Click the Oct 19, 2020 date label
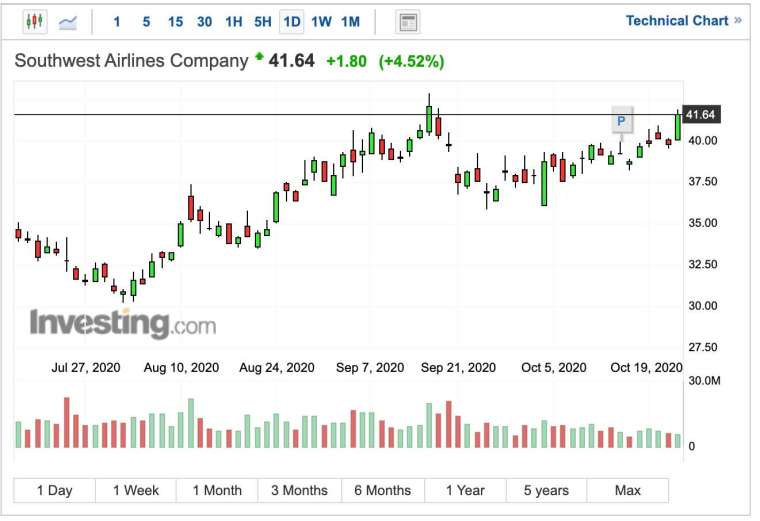Image resolution: width=760 pixels, height=521 pixels. [x=646, y=368]
